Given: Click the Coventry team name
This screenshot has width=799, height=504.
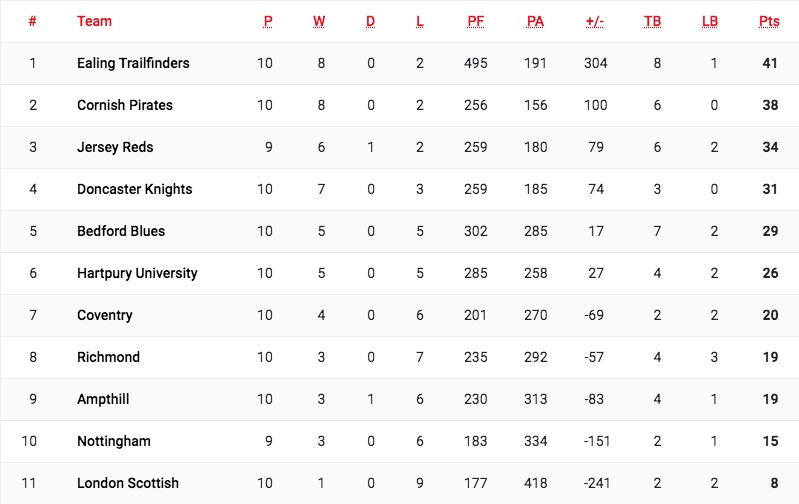Looking at the screenshot, I should coord(104,315).
